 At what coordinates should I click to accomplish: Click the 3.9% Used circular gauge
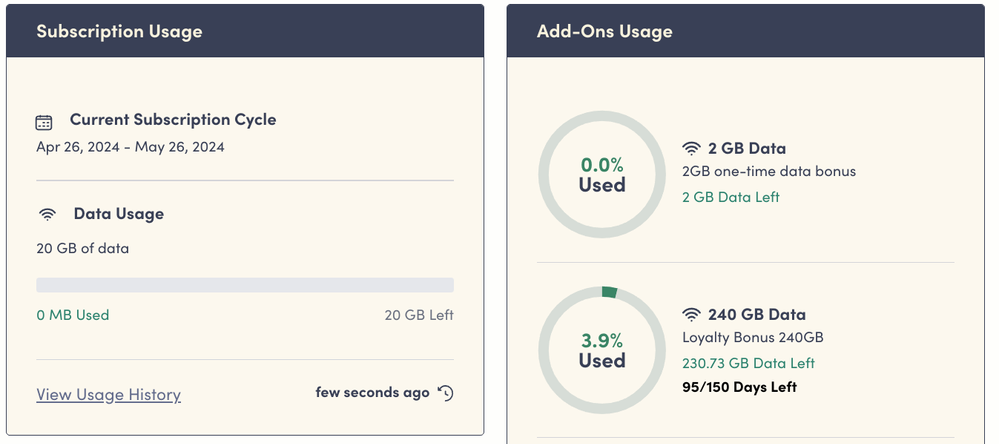[602, 350]
